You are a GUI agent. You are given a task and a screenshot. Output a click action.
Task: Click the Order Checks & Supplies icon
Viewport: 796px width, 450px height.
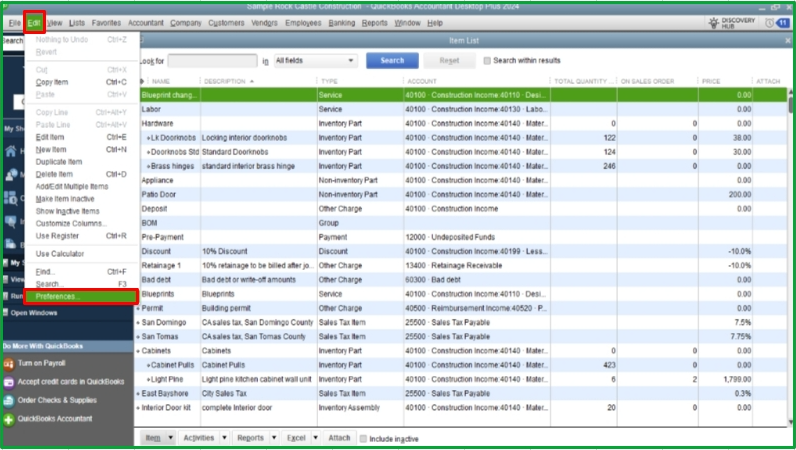coord(9,400)
